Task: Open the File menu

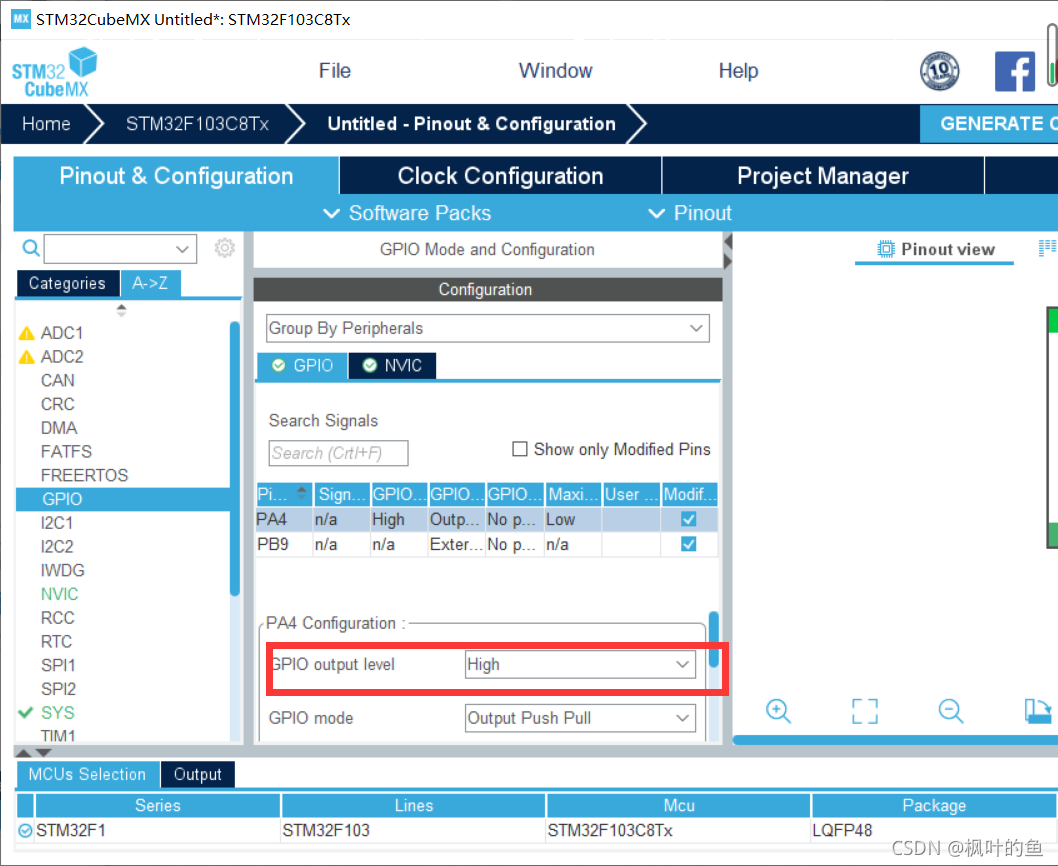Action: point(335,71)
